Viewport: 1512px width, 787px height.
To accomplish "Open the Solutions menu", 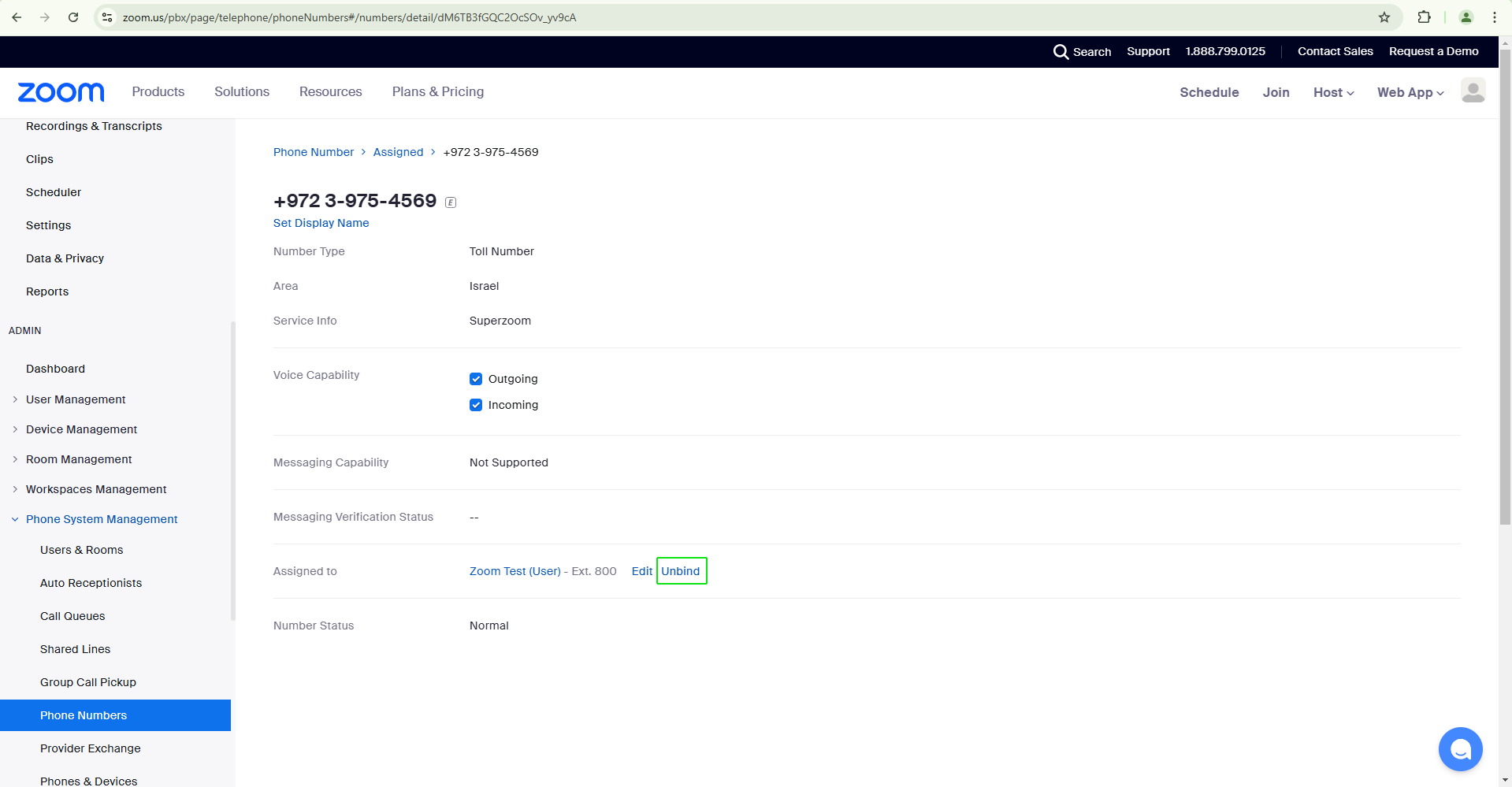I will (x=242, y=91).
